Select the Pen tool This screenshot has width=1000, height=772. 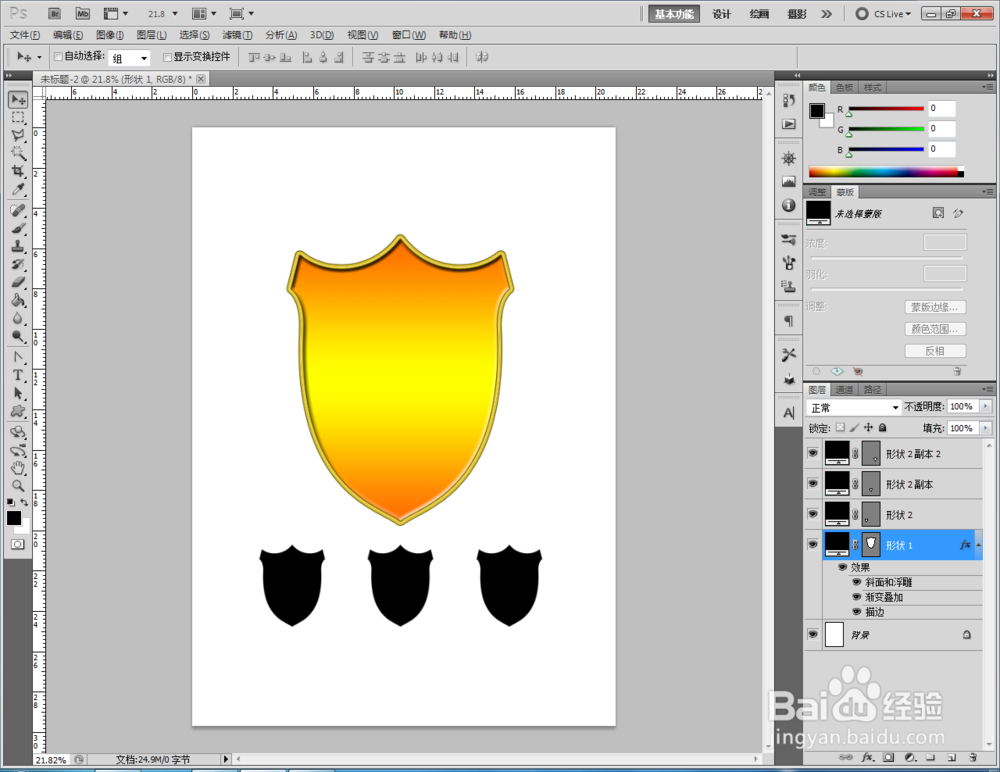[x=18, y=357]
